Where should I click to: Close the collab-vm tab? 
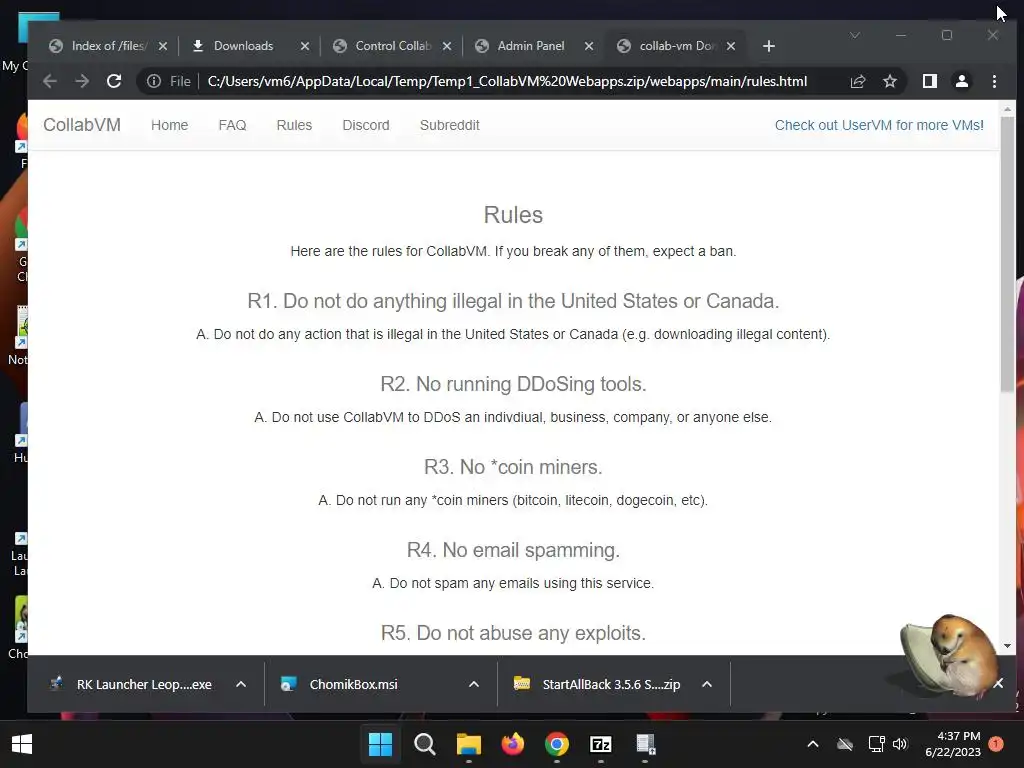pos(731,46)
